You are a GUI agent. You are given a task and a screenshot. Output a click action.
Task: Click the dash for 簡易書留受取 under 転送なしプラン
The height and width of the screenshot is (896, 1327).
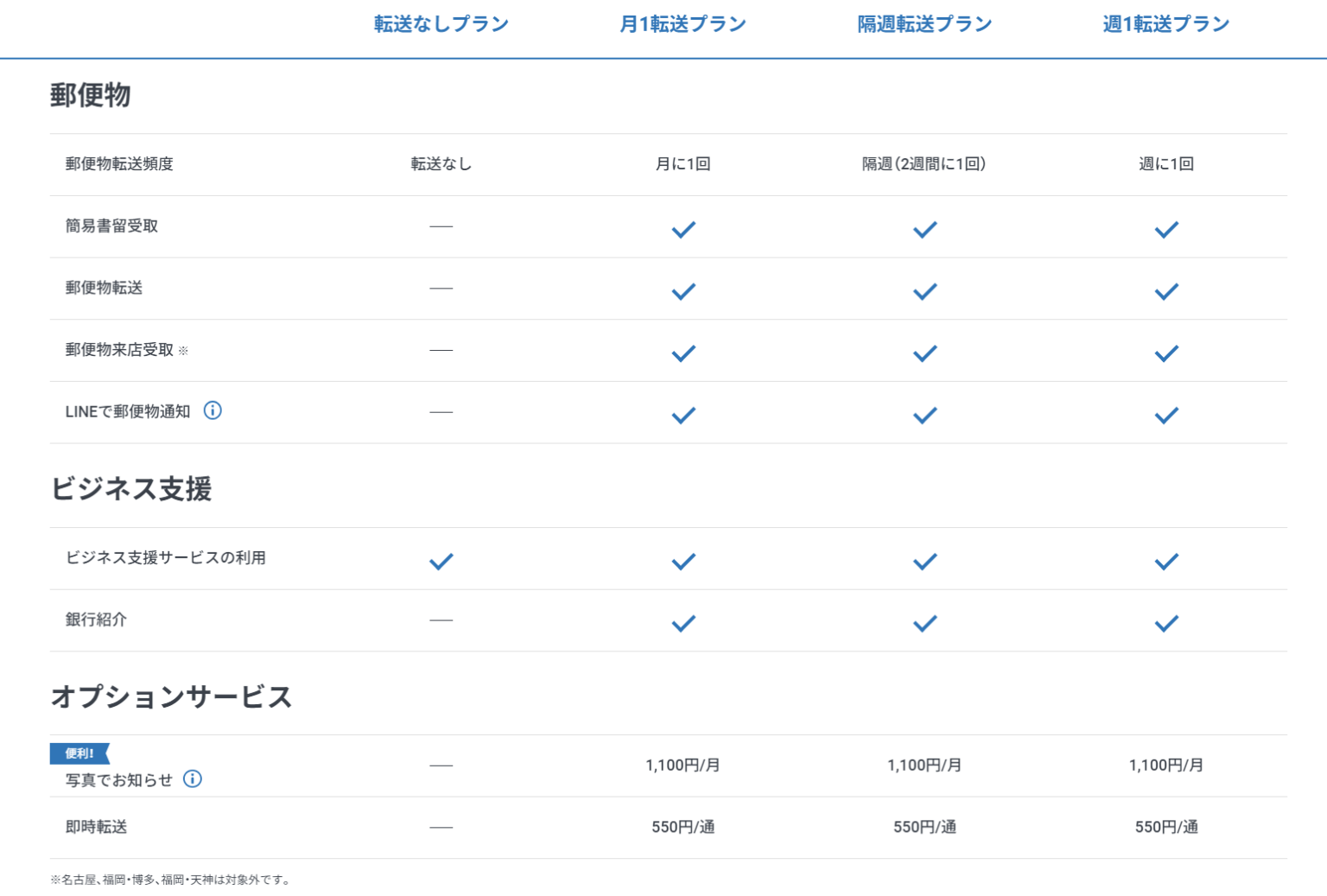tap(441, 226)
